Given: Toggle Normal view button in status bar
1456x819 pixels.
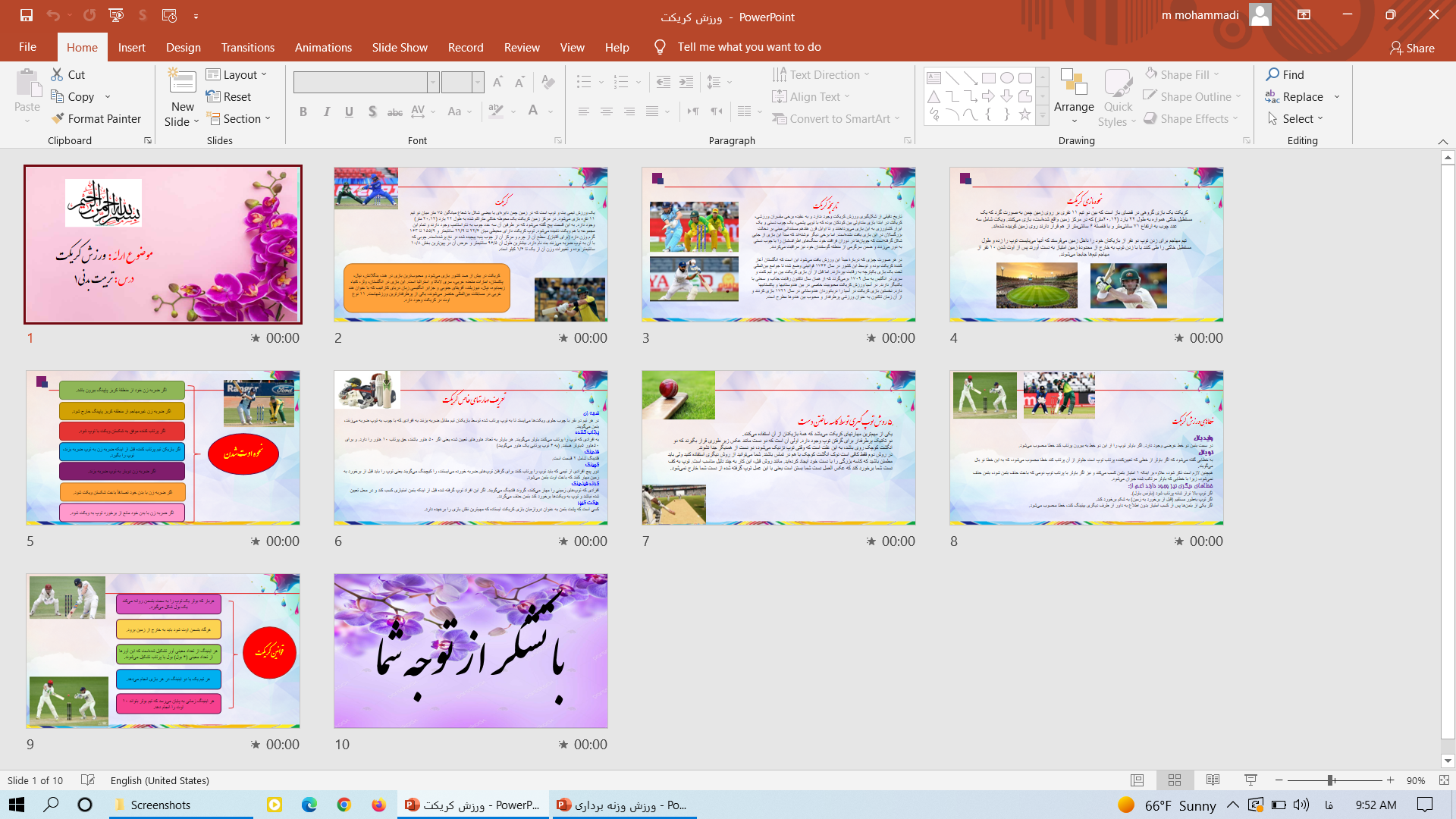Looking at the screenshot, I should [1137, 780].
